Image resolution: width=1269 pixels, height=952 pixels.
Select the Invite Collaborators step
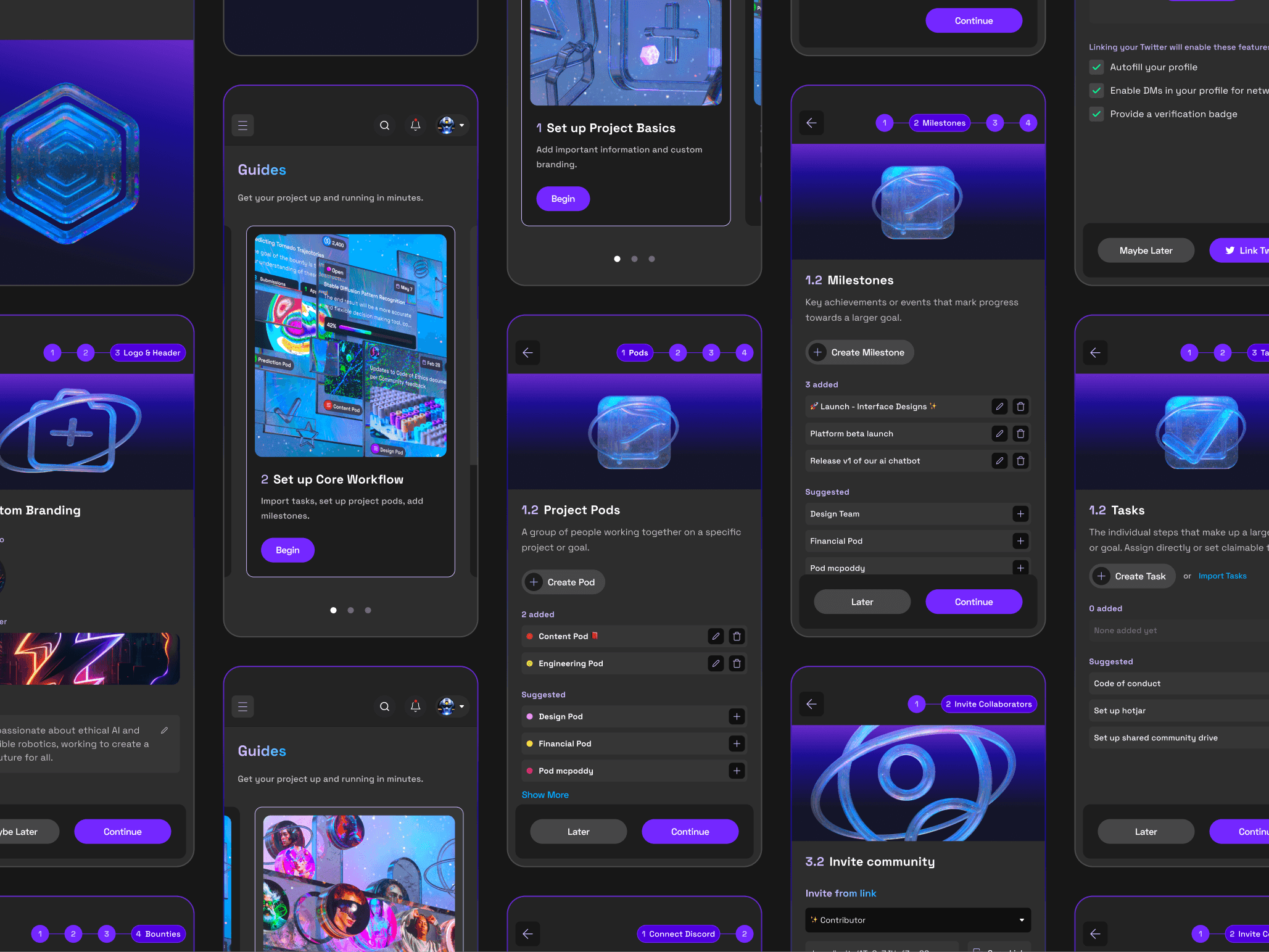click(988, 704)
